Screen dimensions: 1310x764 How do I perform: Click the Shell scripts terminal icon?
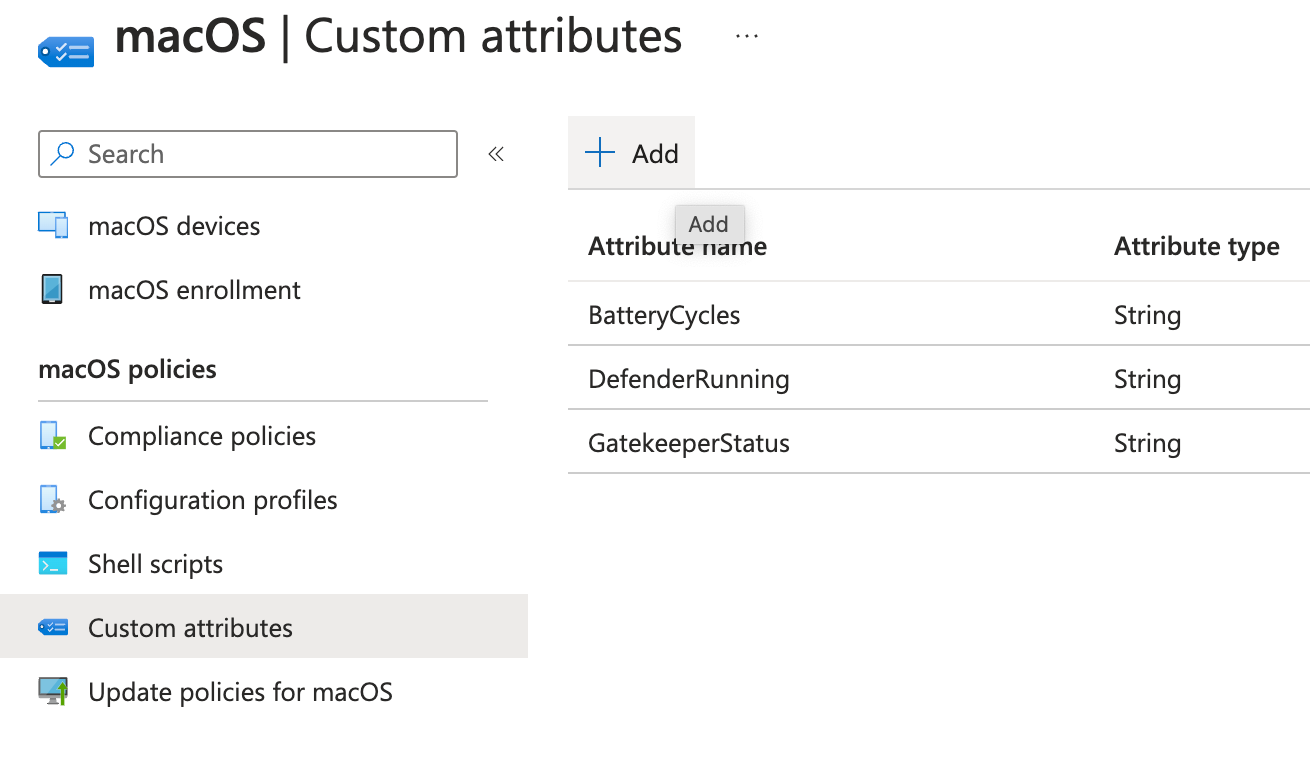(53, 564)
